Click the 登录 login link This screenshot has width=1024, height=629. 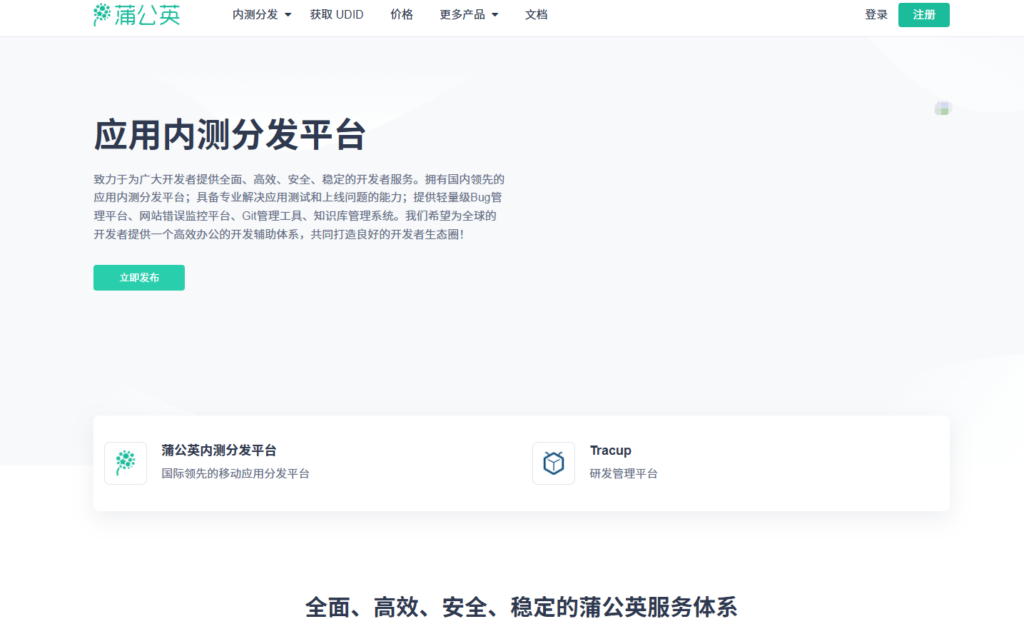tap(876, 15)
